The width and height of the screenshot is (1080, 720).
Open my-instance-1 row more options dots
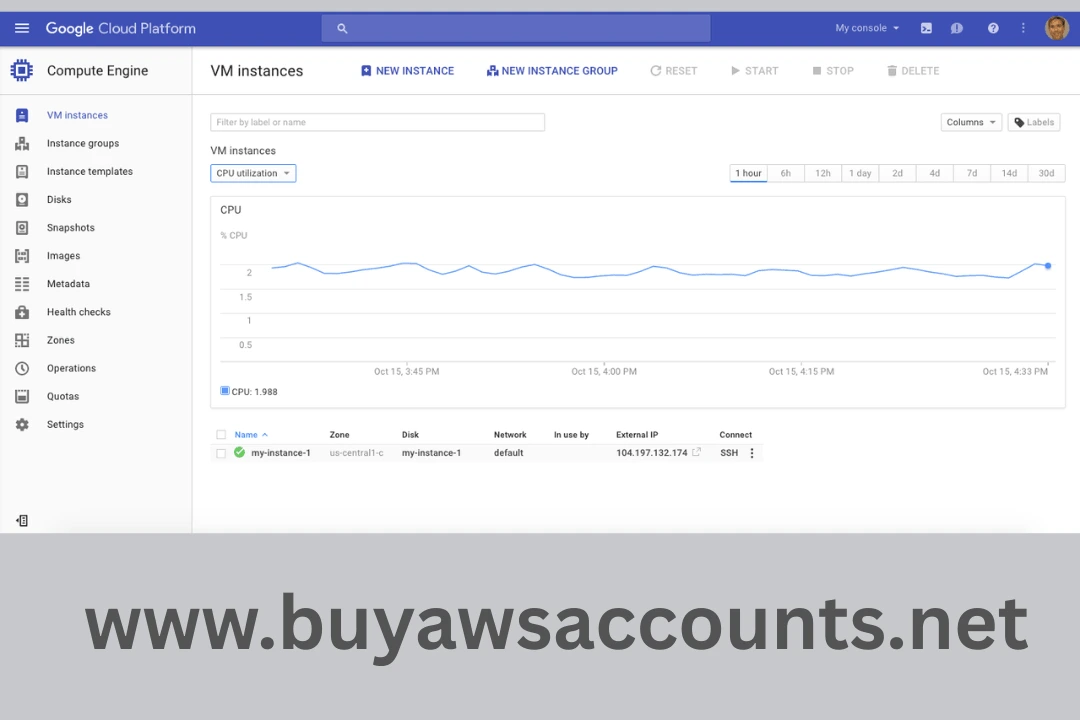[x=752, y=453]
